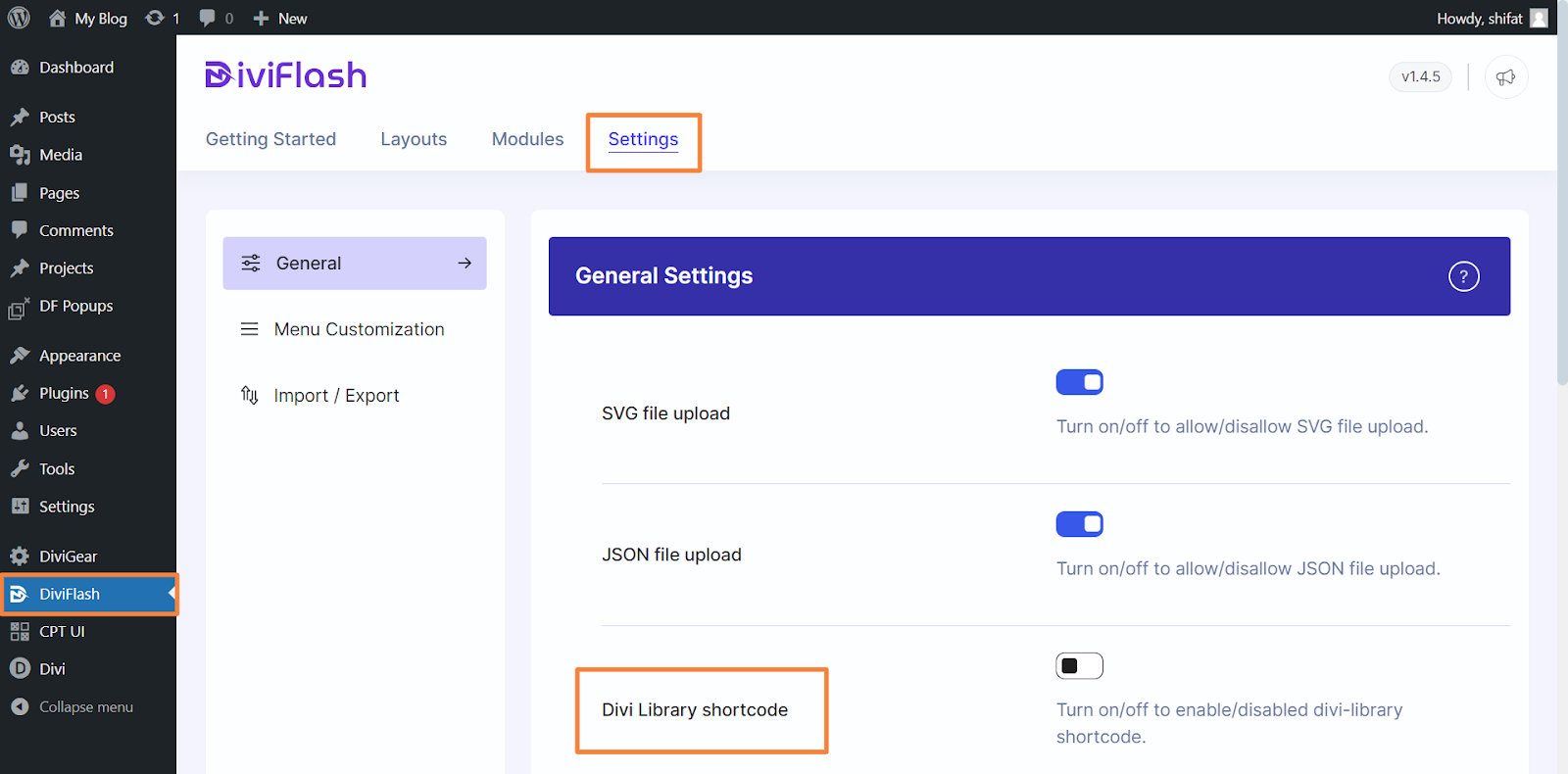This screenshot has width=1568, height=774.
Task: Click the help question mark icon
Action: 1464,276
